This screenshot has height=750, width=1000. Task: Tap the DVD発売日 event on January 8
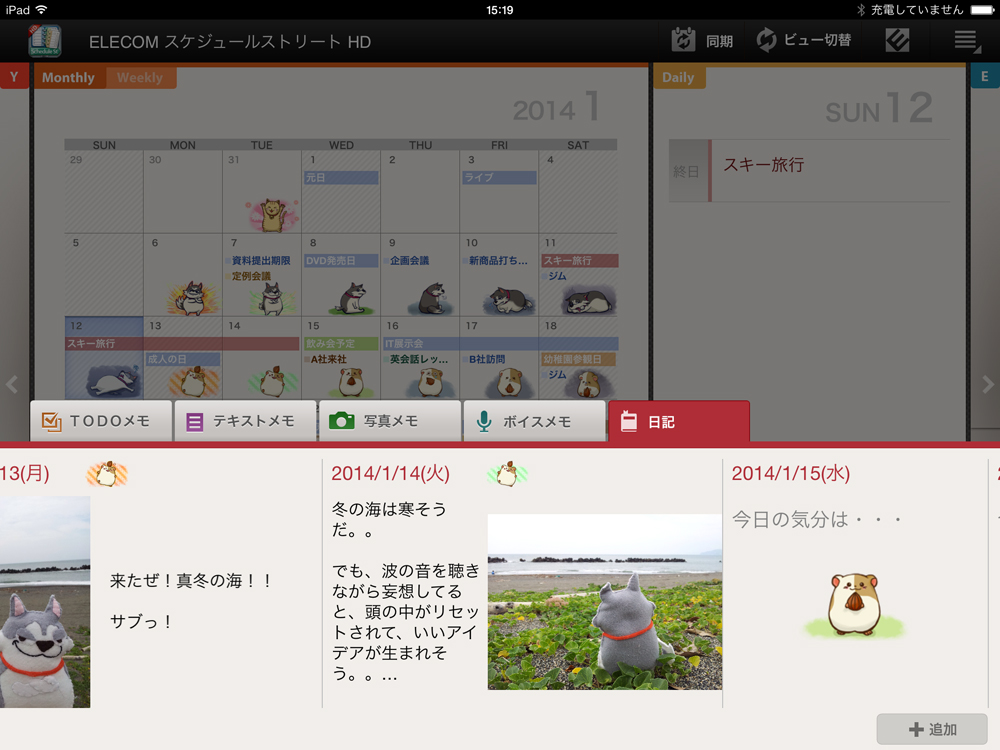[x=341, y=261]
